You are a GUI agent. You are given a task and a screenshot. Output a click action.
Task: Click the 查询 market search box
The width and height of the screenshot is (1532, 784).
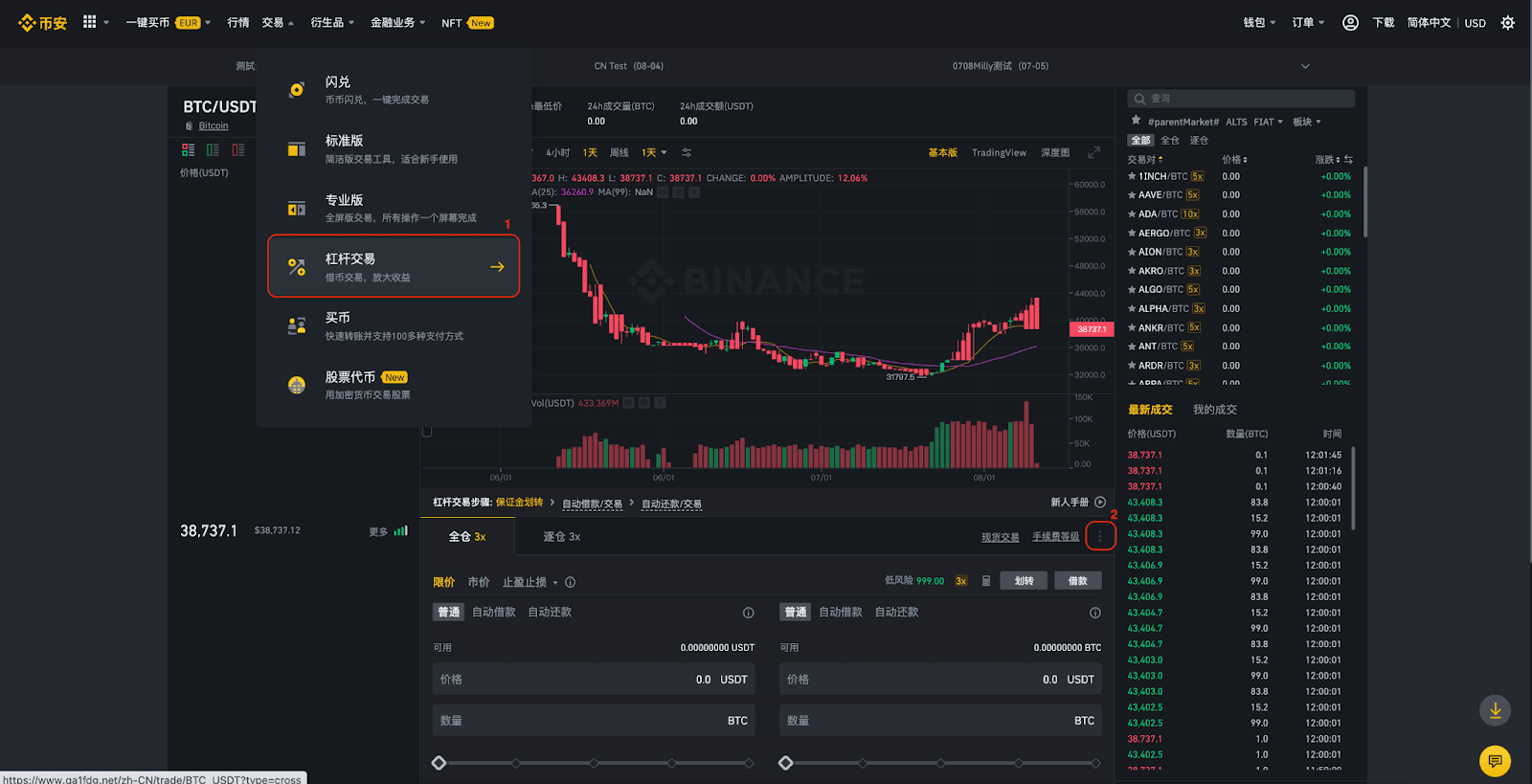tap(1242, 99)
